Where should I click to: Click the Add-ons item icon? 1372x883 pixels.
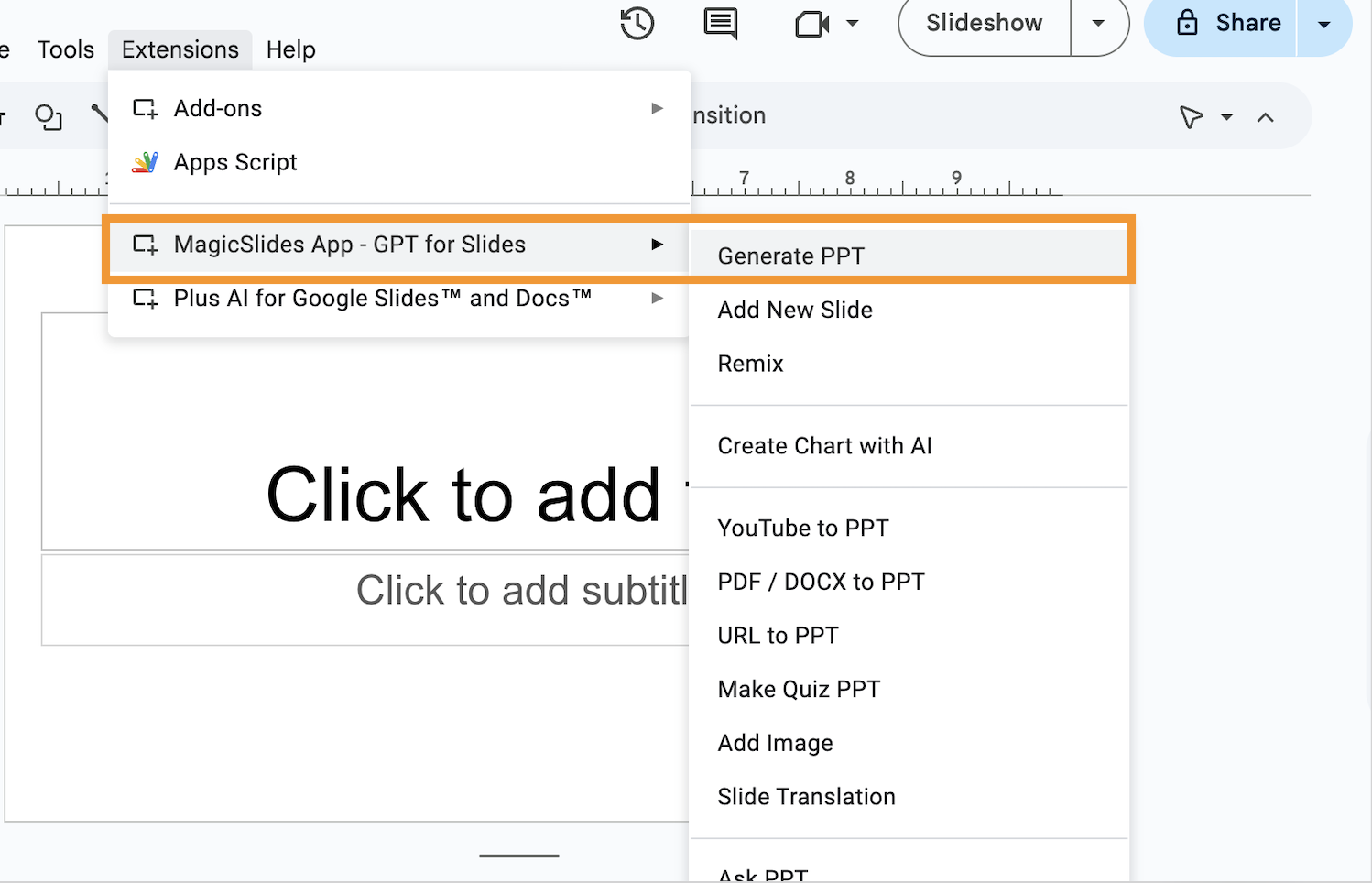coord(145,109)
